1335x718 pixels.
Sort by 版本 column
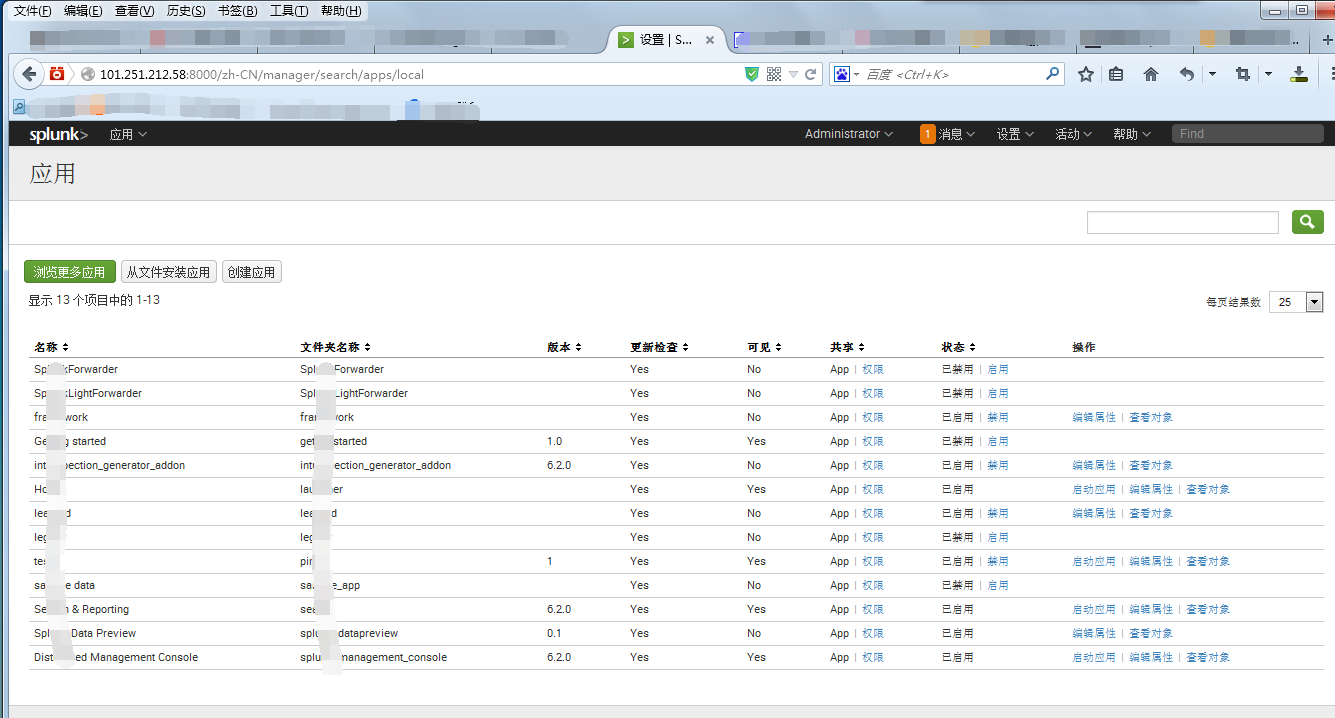(x=564, y=347)
